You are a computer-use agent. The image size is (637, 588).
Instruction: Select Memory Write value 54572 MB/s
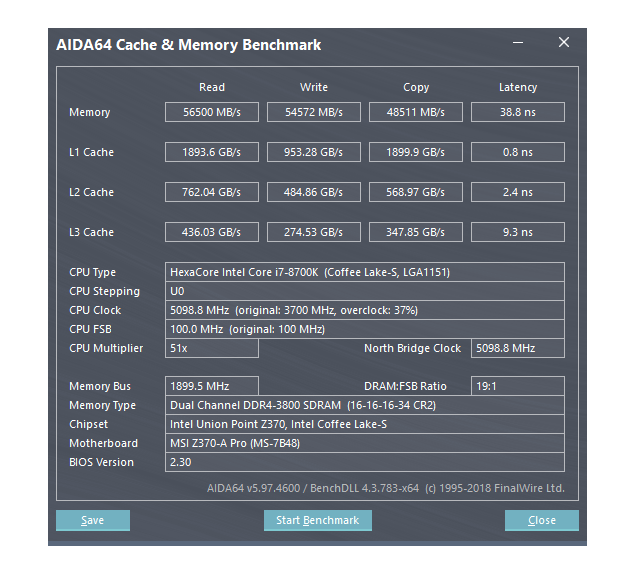tap(314, 112)
